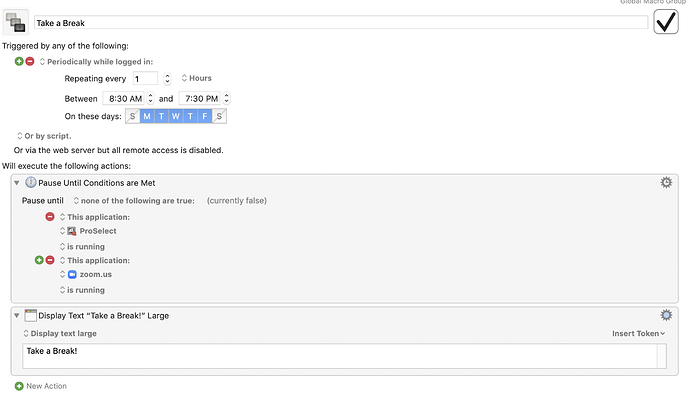Viewport: 690px width, 399px height.
Task: Toggle Friday in the day selector
Action: (x=205, y=117)
